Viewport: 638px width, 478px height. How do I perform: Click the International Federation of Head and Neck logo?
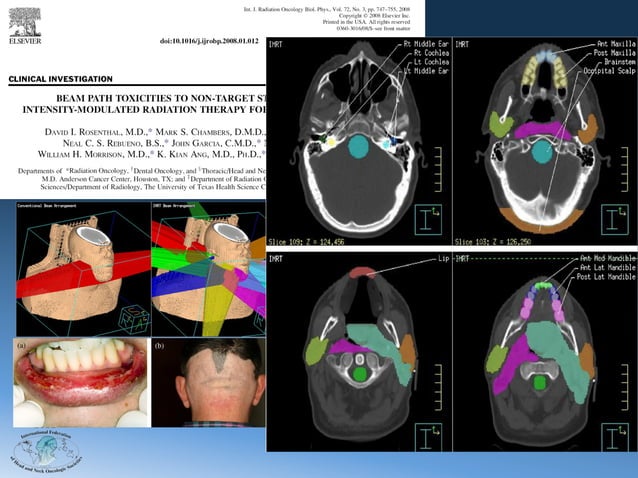(47, 451)
